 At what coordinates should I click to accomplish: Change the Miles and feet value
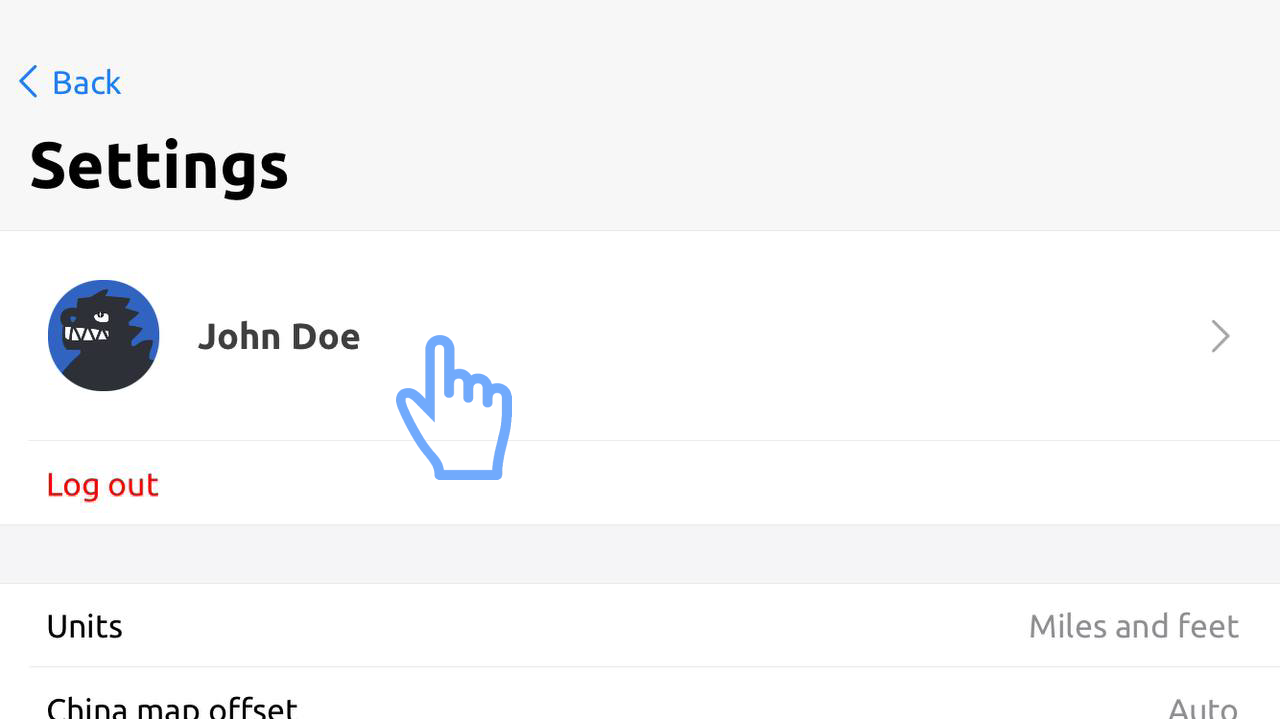pos(1133,627)
